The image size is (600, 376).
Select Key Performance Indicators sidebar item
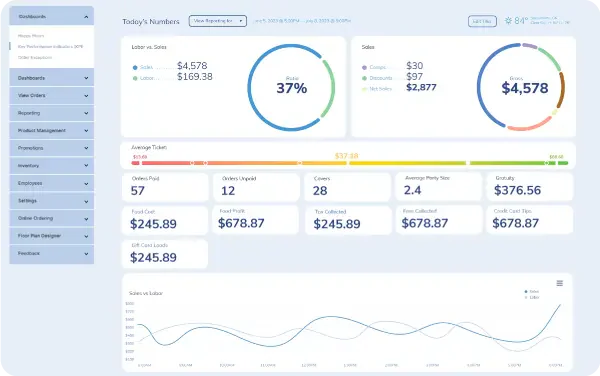pos(50,47)
